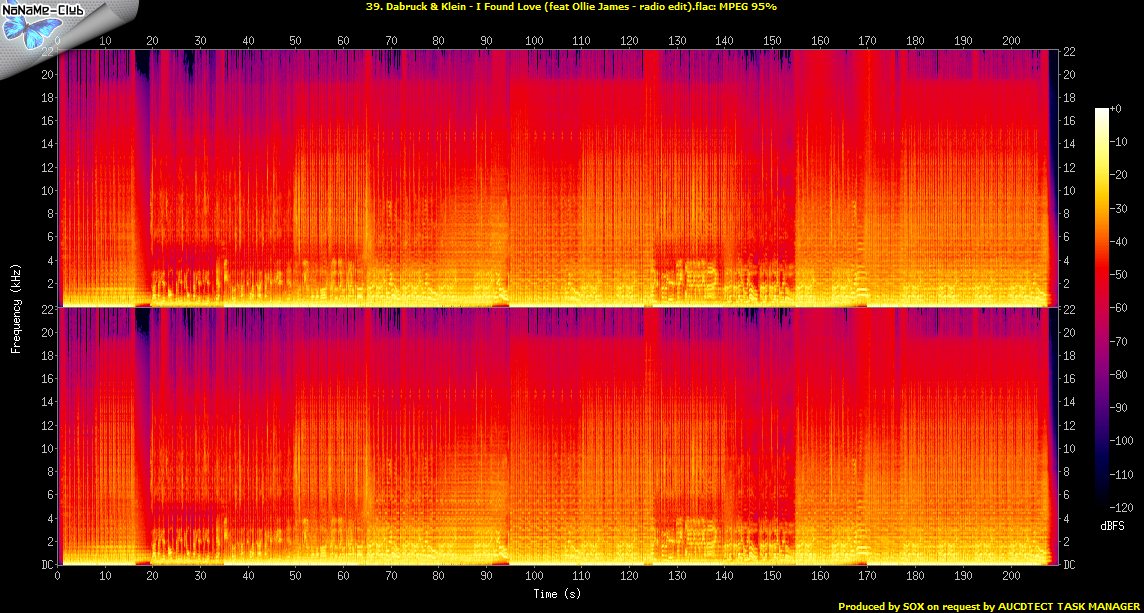
Task: Click the upper channel spectrogram plot
Action: coord(557,178)
